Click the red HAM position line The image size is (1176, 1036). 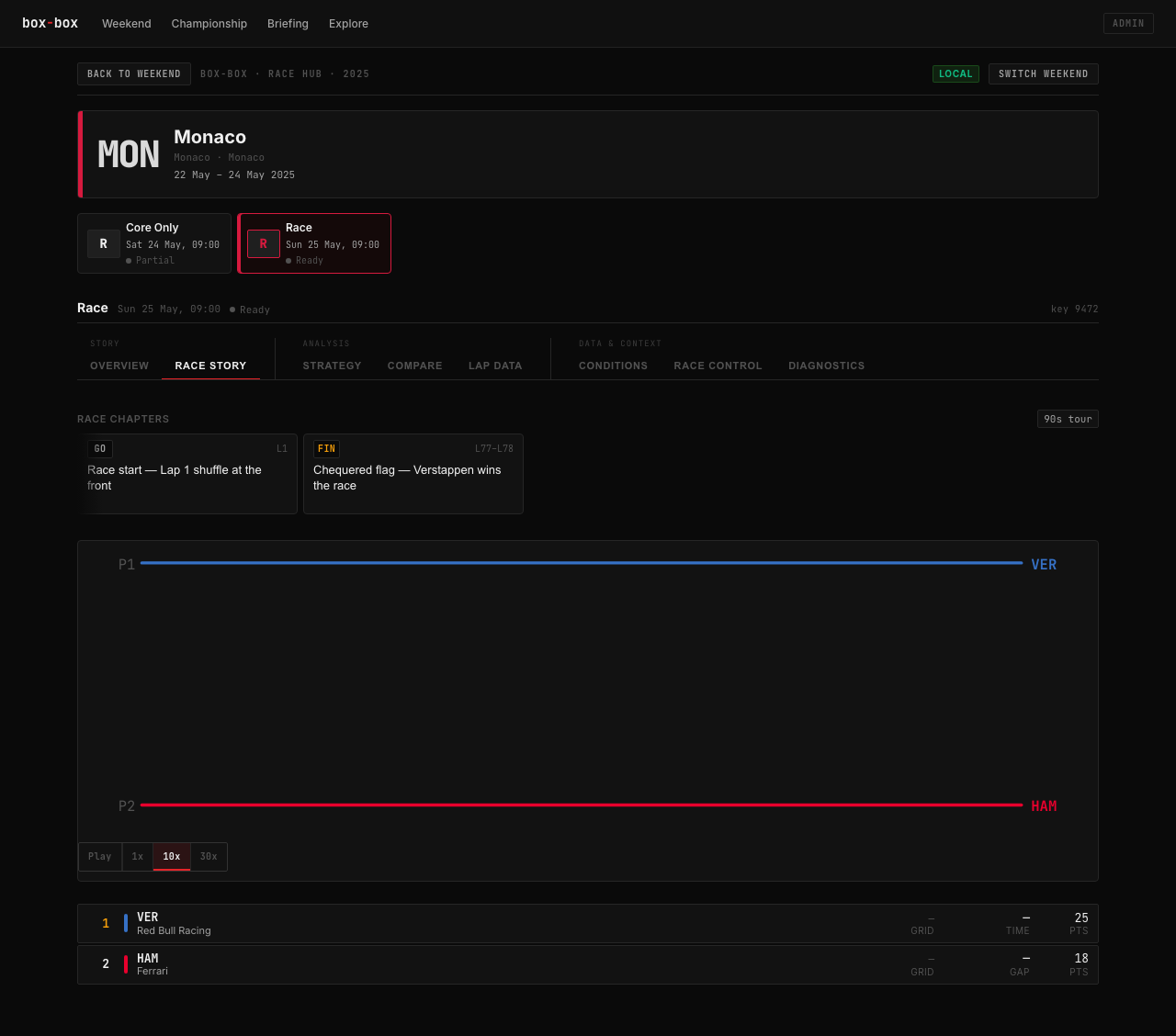pyautogui.click(x=582, y=805)
